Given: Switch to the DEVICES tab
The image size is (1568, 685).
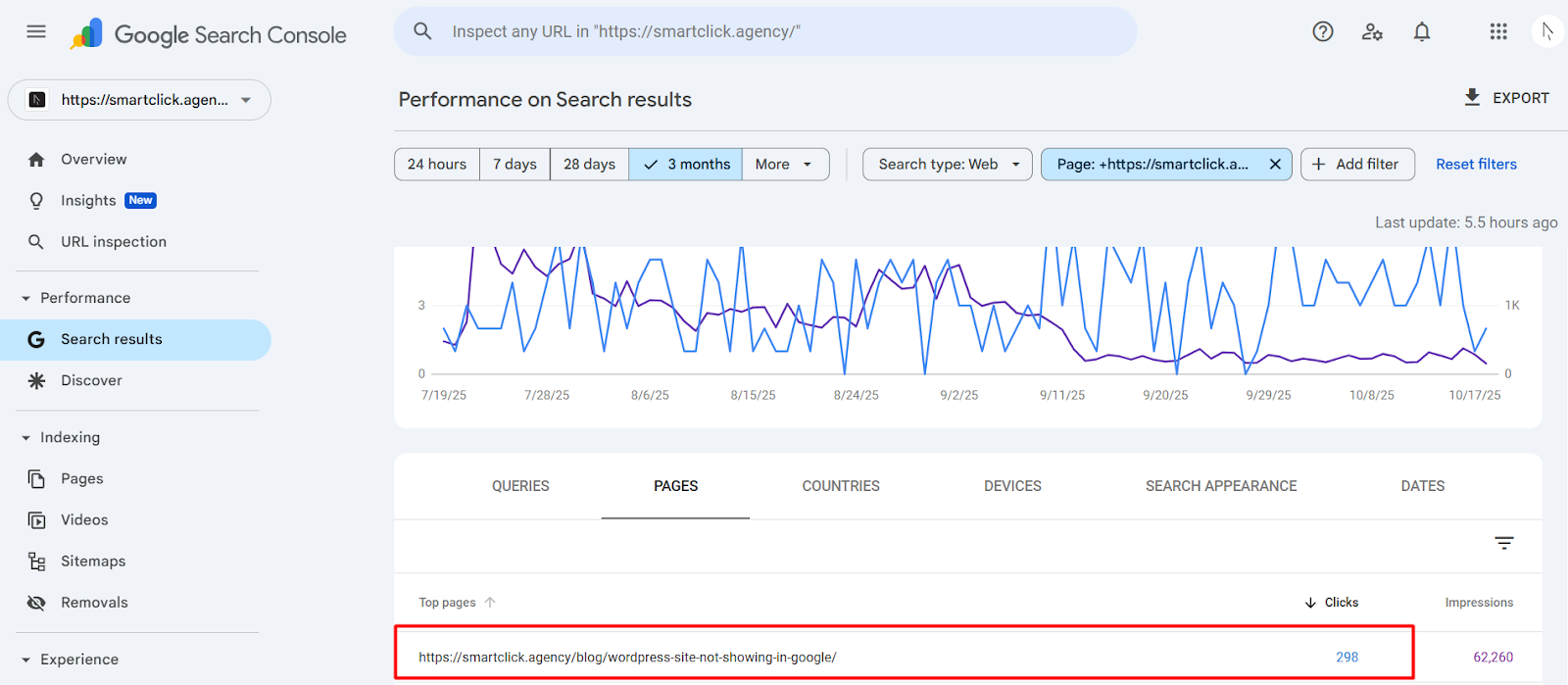Looking at the screenshot, I should (x=1012, y=486).
